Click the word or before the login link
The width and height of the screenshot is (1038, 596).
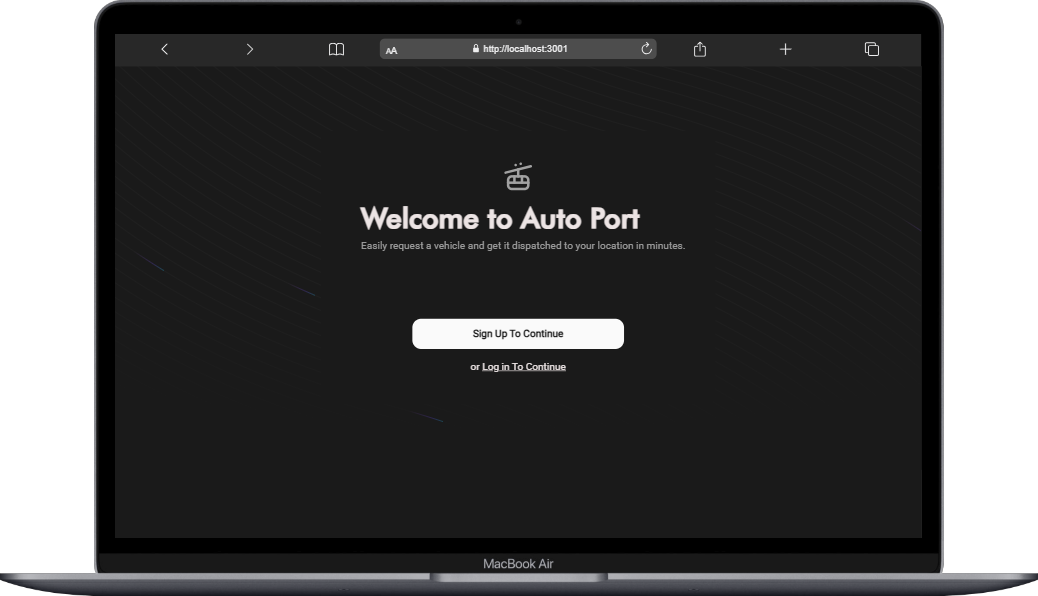click(475, 366)
